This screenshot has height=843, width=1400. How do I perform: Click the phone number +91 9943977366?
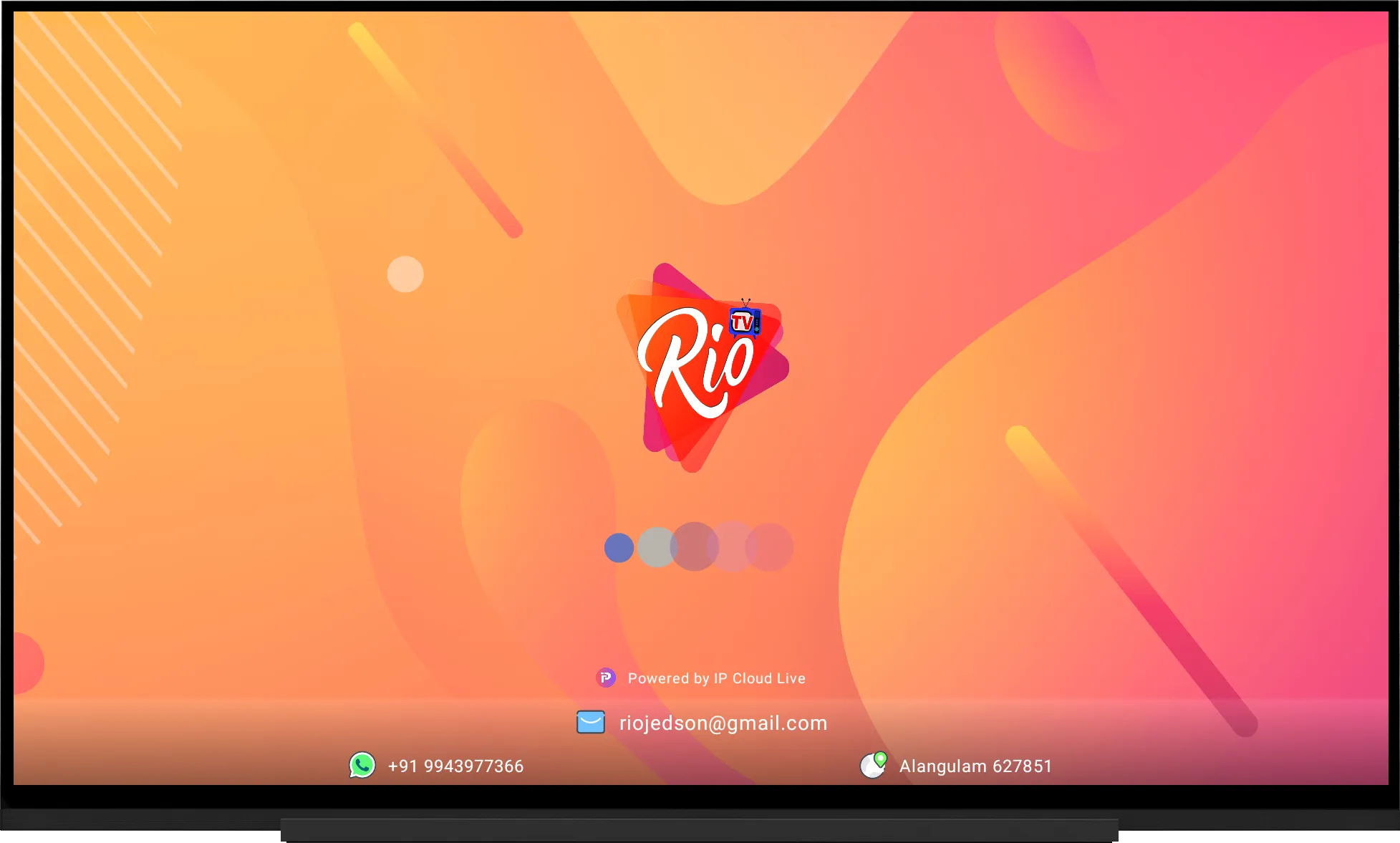[455, 766]
